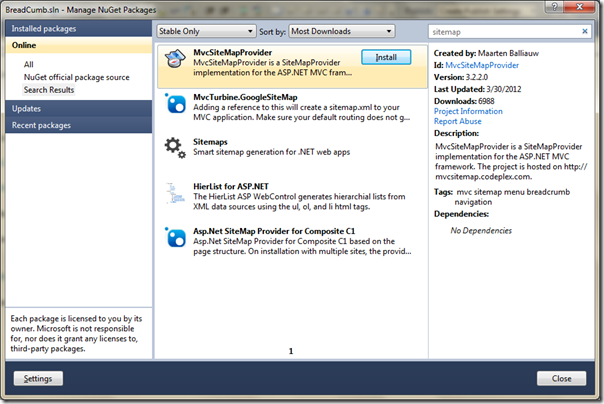Click the Sort by: label
The width and height of the screenshot is (604, 404).
tap(272, 32)
